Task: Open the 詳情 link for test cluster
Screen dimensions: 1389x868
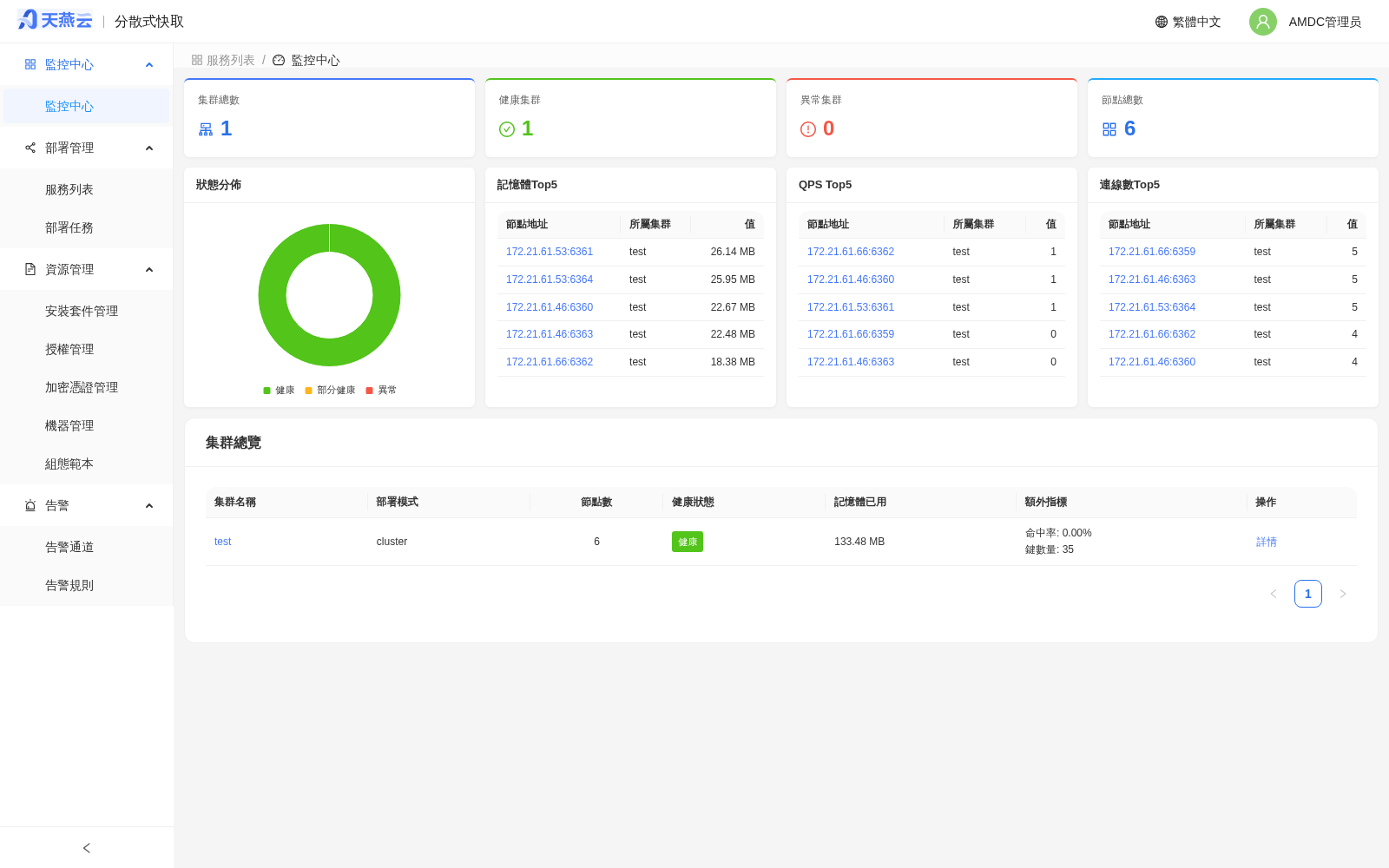Action: (1267, 542)
